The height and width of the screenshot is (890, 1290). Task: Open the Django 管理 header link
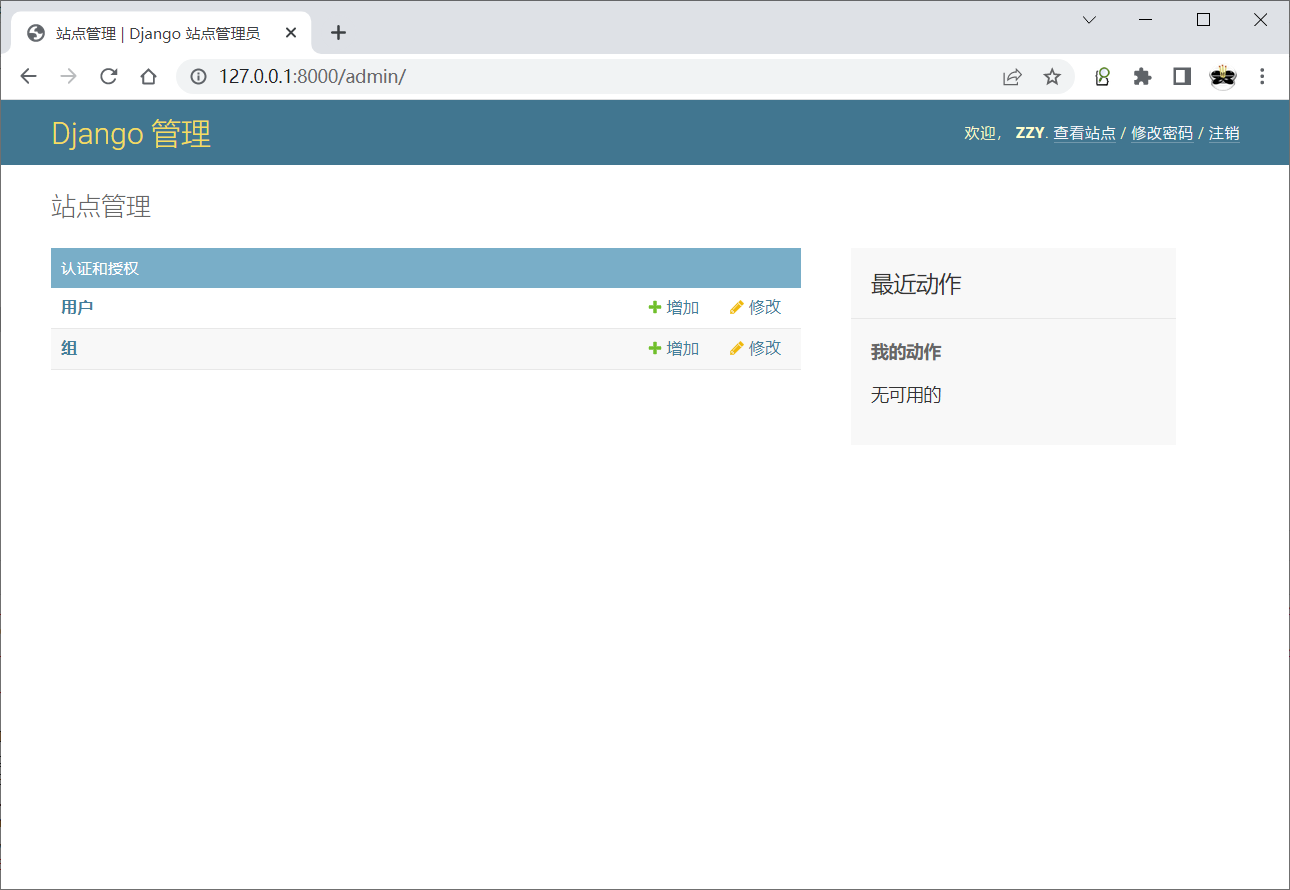tap(131, 133)
